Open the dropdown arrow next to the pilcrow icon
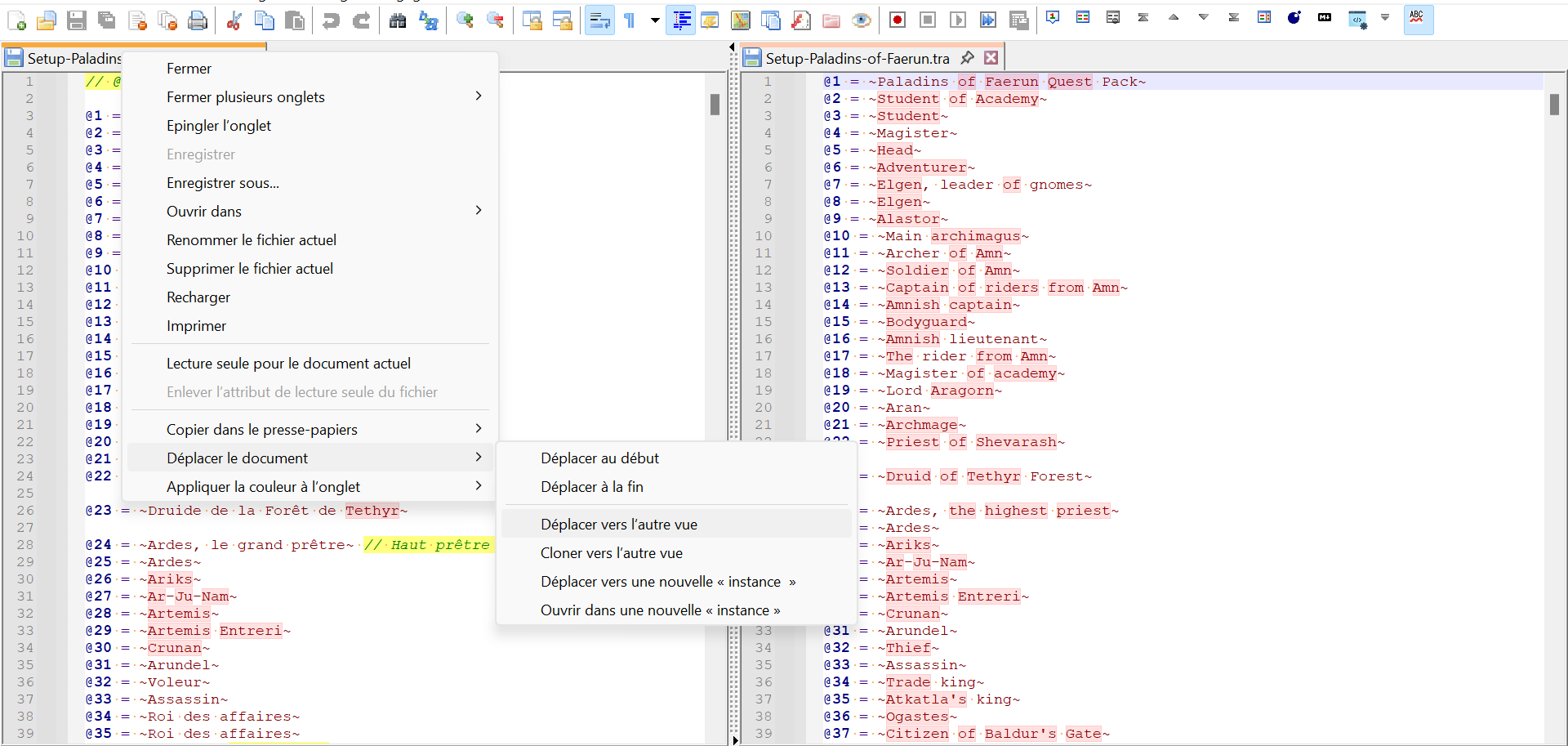 (655, 20)
